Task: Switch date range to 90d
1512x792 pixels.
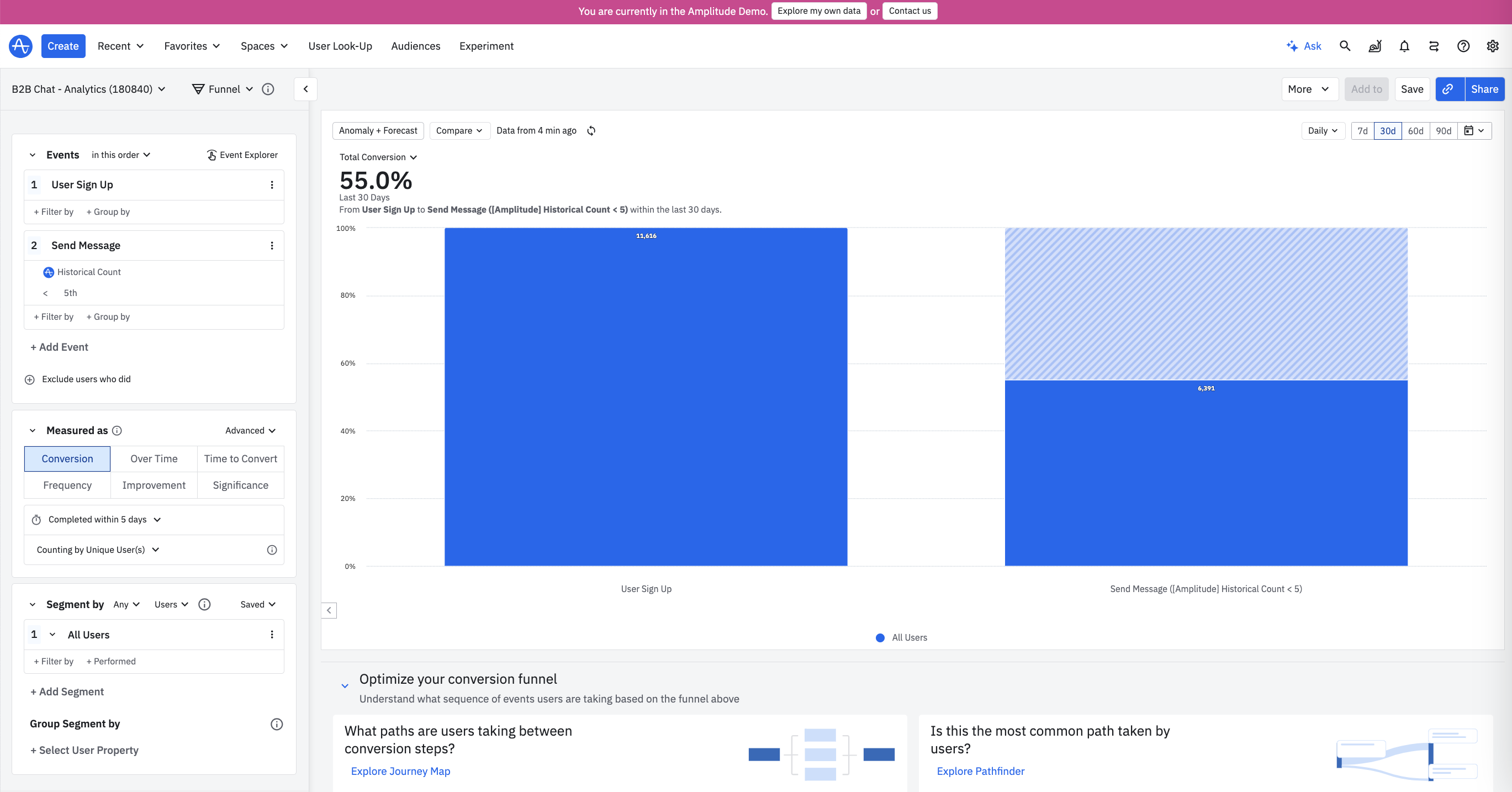Action: pos(1444,130)
